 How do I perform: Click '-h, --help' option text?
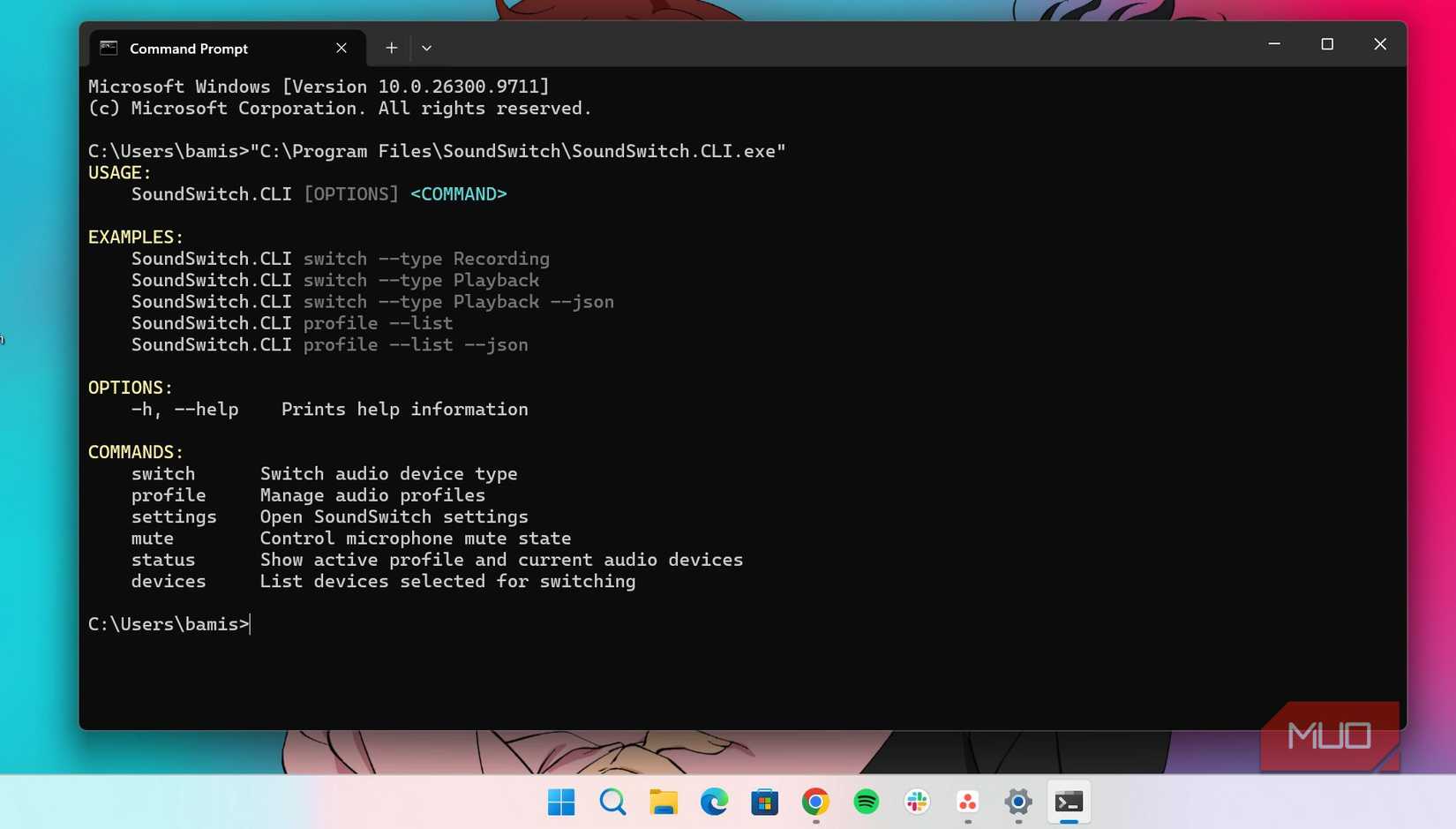[x=184, y=410]
